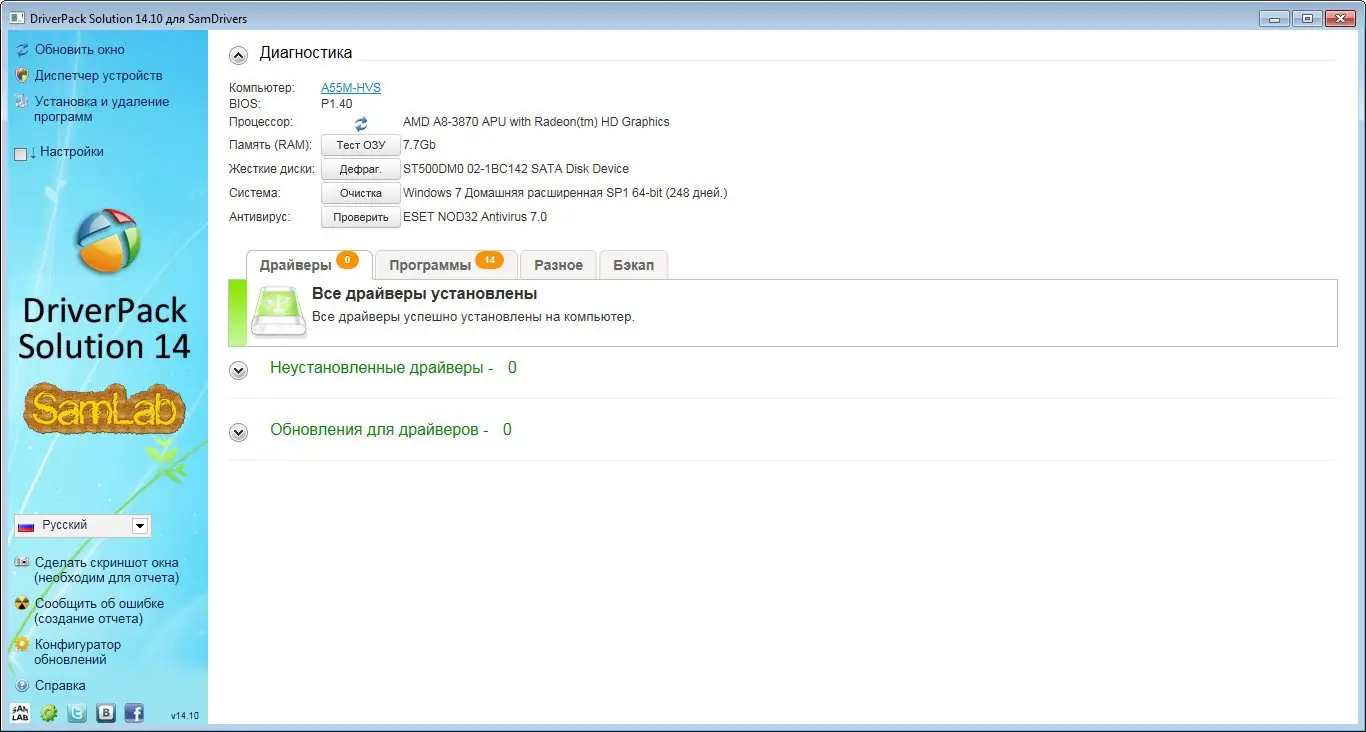Image resolution: width=1366 pixels, height=732 pixels.
Task: Open the Facebook icon
Action: pyautogui.click(x=133, y=713)
